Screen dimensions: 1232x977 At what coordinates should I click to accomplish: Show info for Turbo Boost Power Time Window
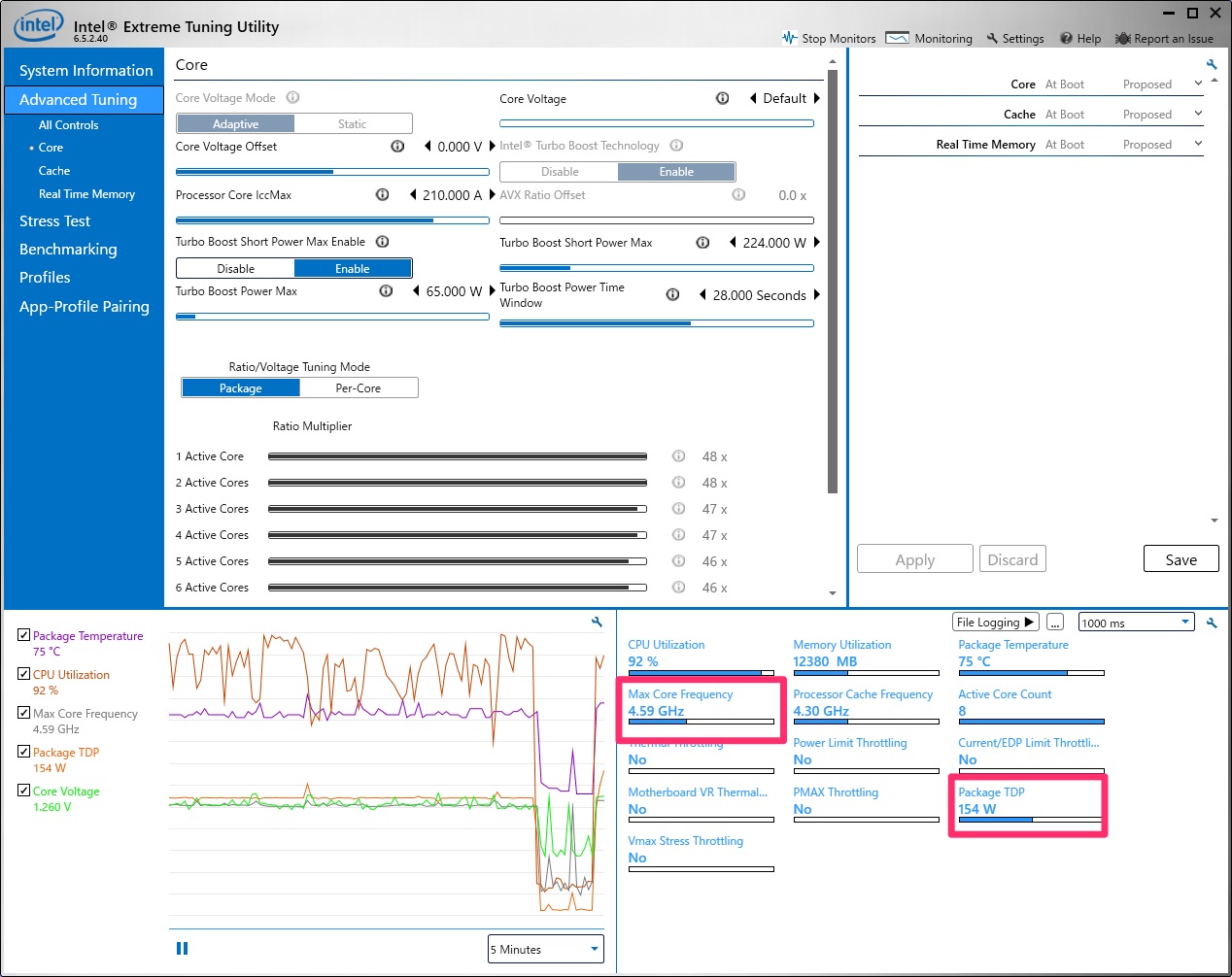[x=672, y=294]
